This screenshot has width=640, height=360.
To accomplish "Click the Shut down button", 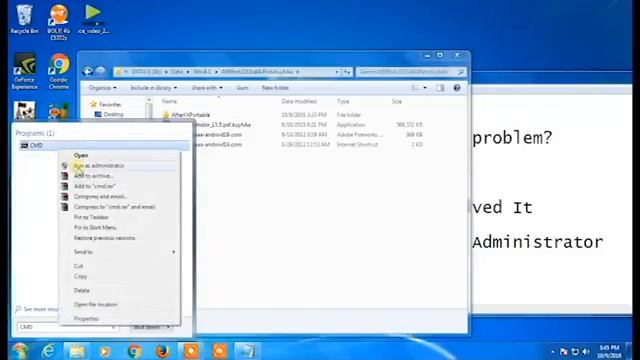I will coord(147,327).
